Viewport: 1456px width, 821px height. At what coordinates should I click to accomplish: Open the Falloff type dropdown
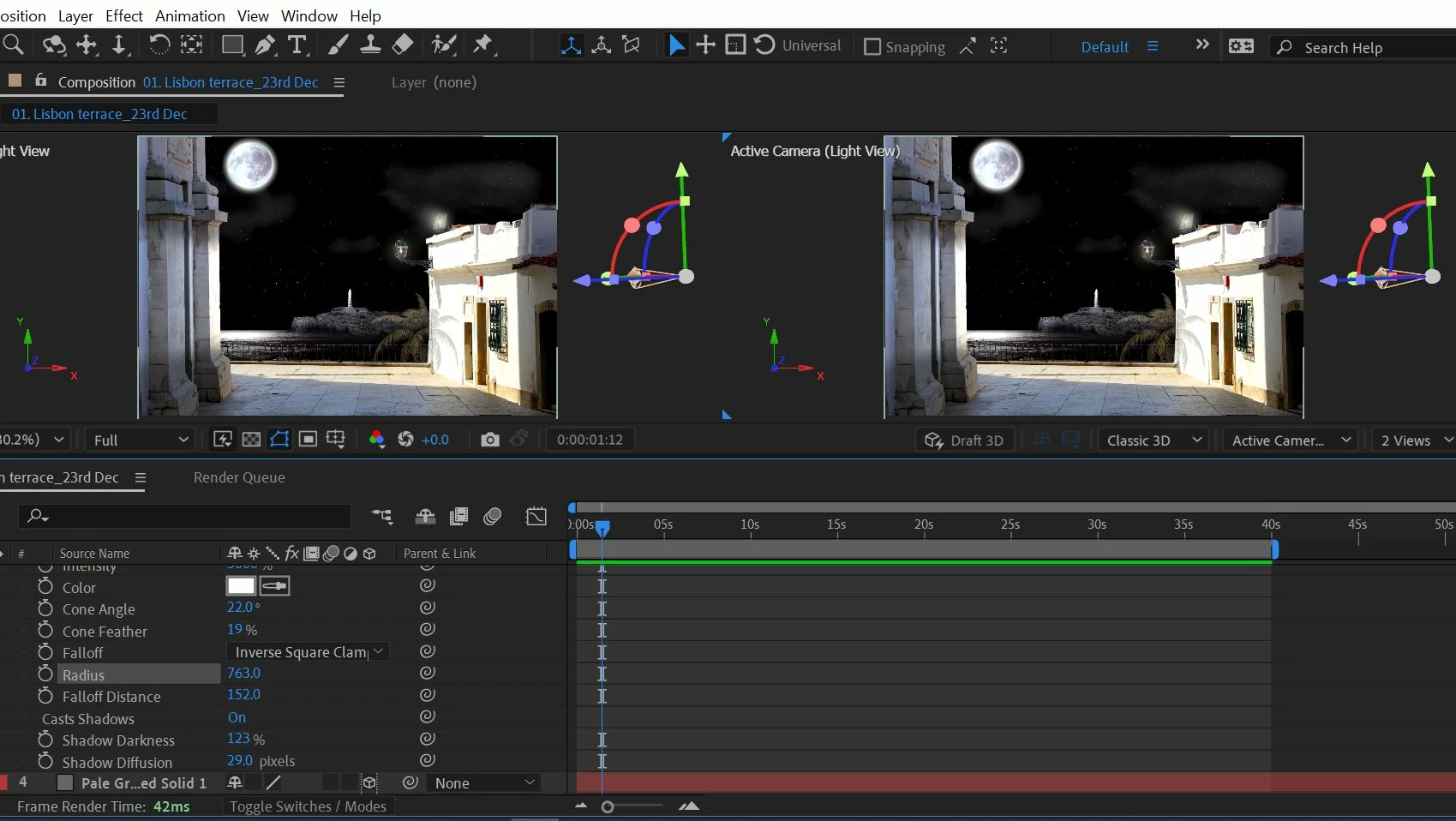[308, 652]
